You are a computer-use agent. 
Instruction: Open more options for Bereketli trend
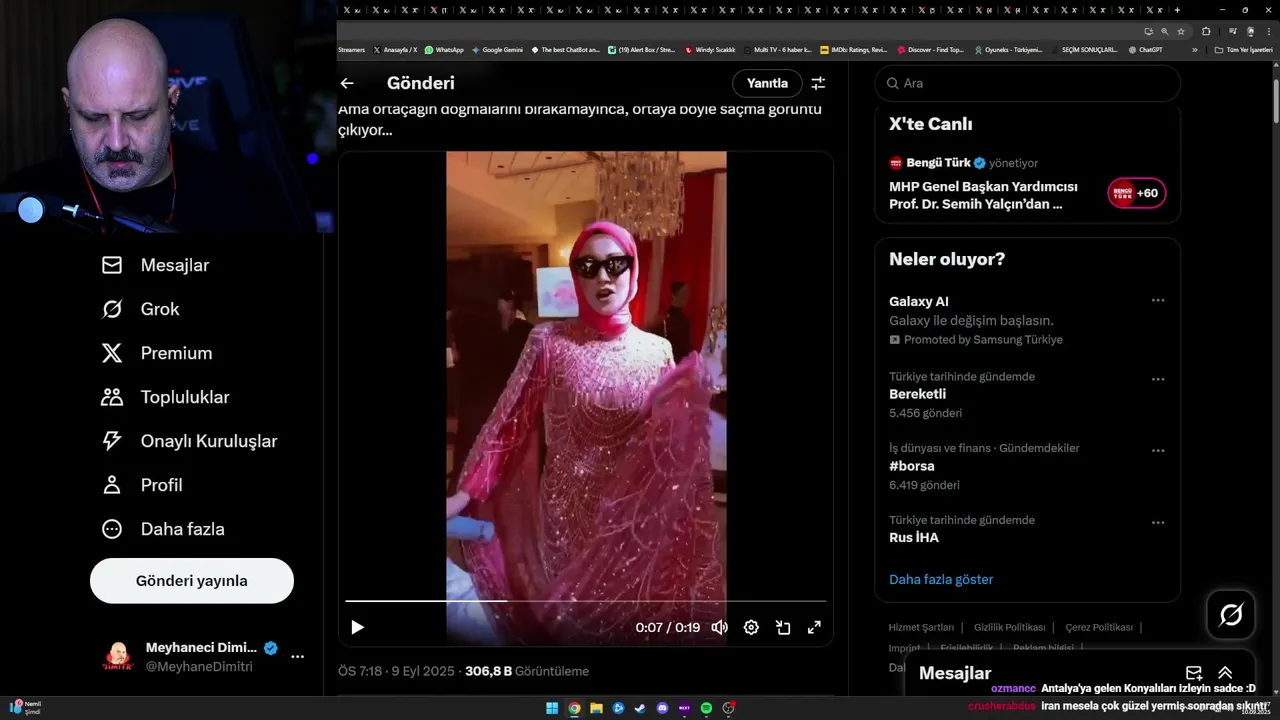[x=1158, y=379]
